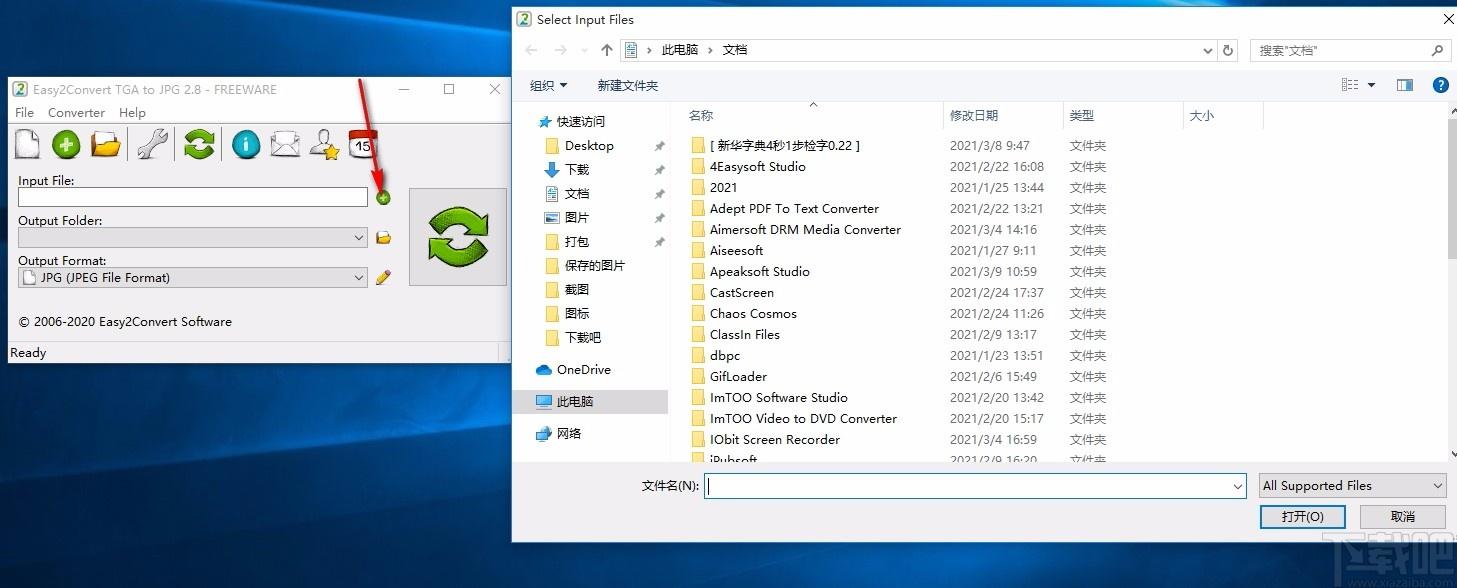The width and height of the screenshot is (1457, 588).
Task: Open the view options dropdown arrow
Action: 1371,85
